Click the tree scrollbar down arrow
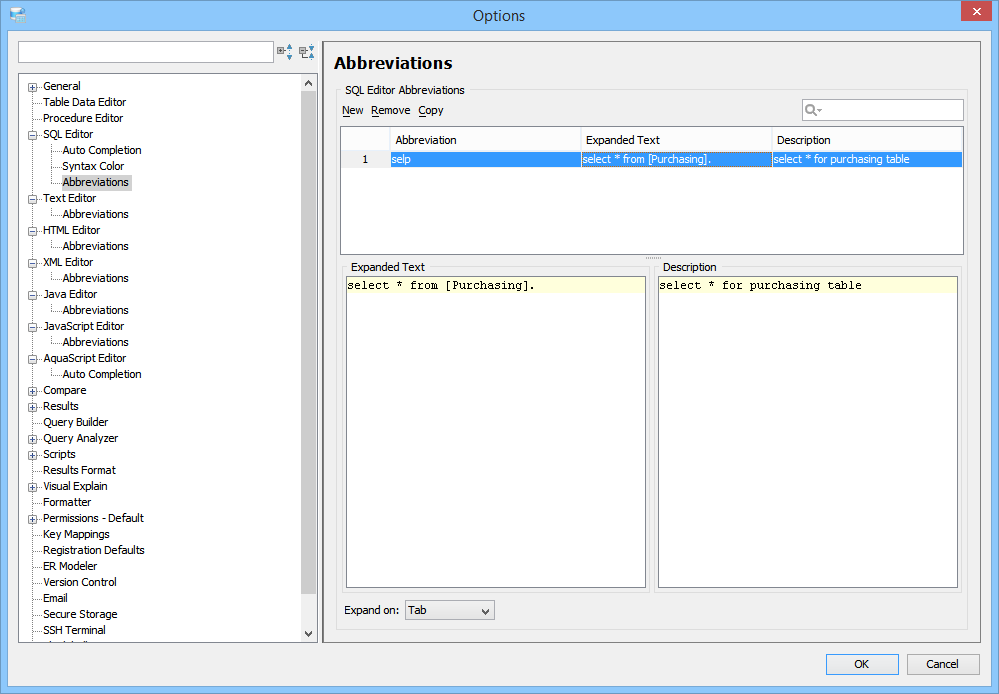Image resolution: width=999 pixels, height=694 pixels. 308,634
